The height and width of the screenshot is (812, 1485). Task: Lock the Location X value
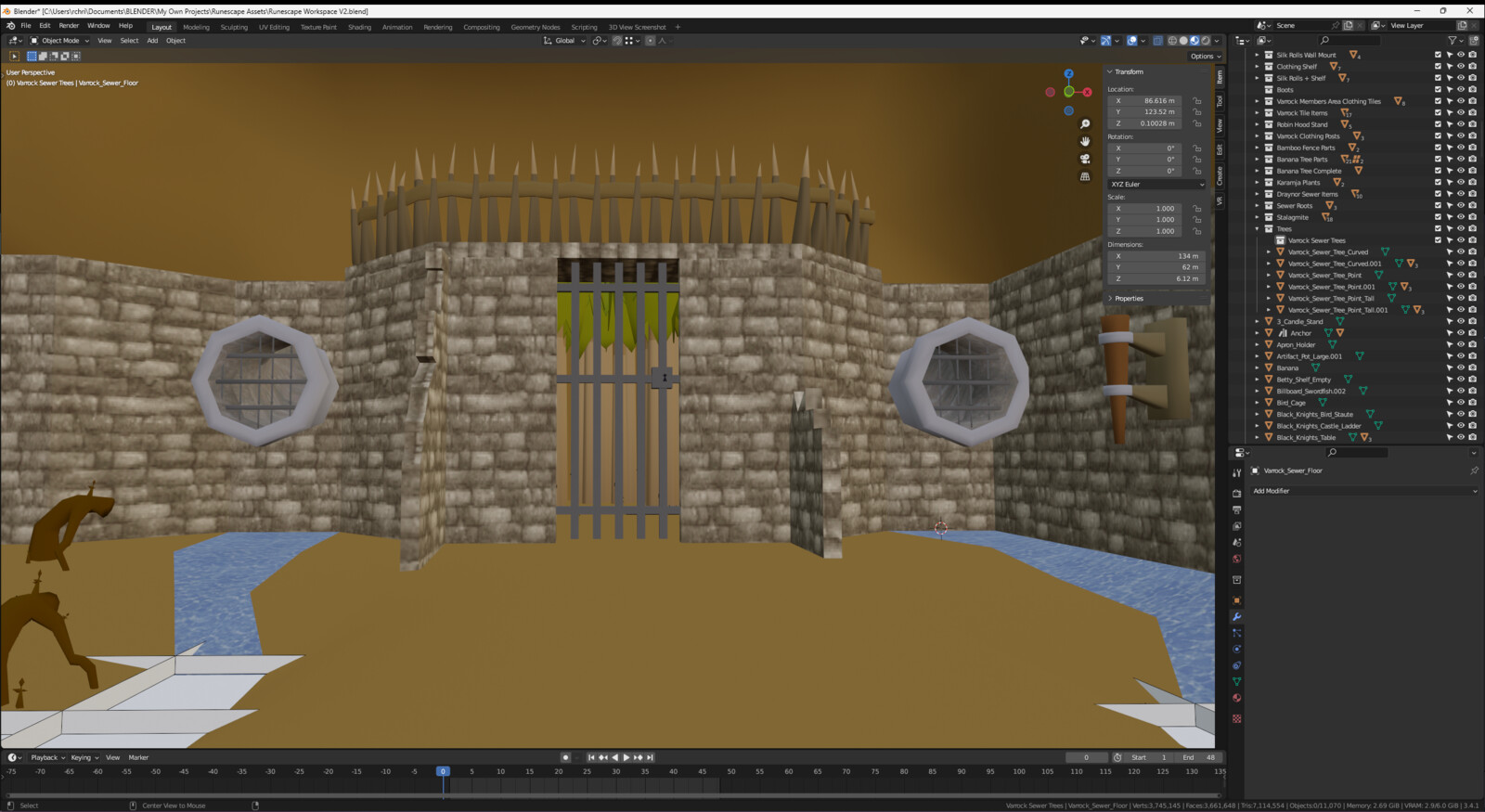click(x=1197, y=101)
